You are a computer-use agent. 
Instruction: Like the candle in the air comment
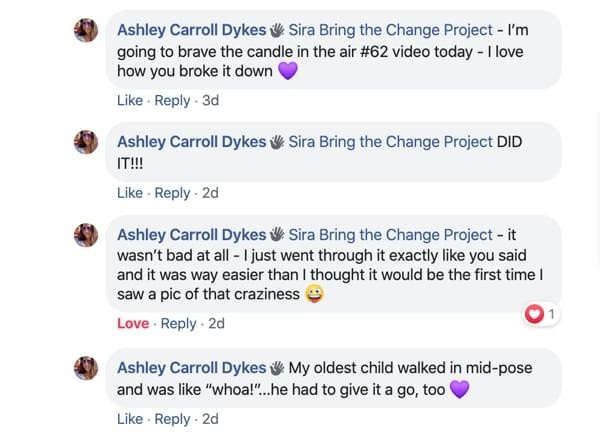click(x=130, y=100)
